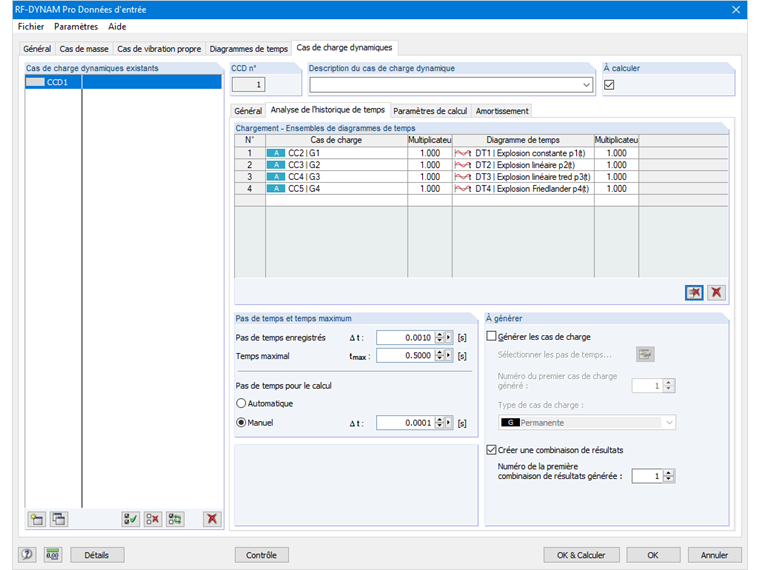
Task: Click the OK & Calculer button
Action: coord(581,555)
